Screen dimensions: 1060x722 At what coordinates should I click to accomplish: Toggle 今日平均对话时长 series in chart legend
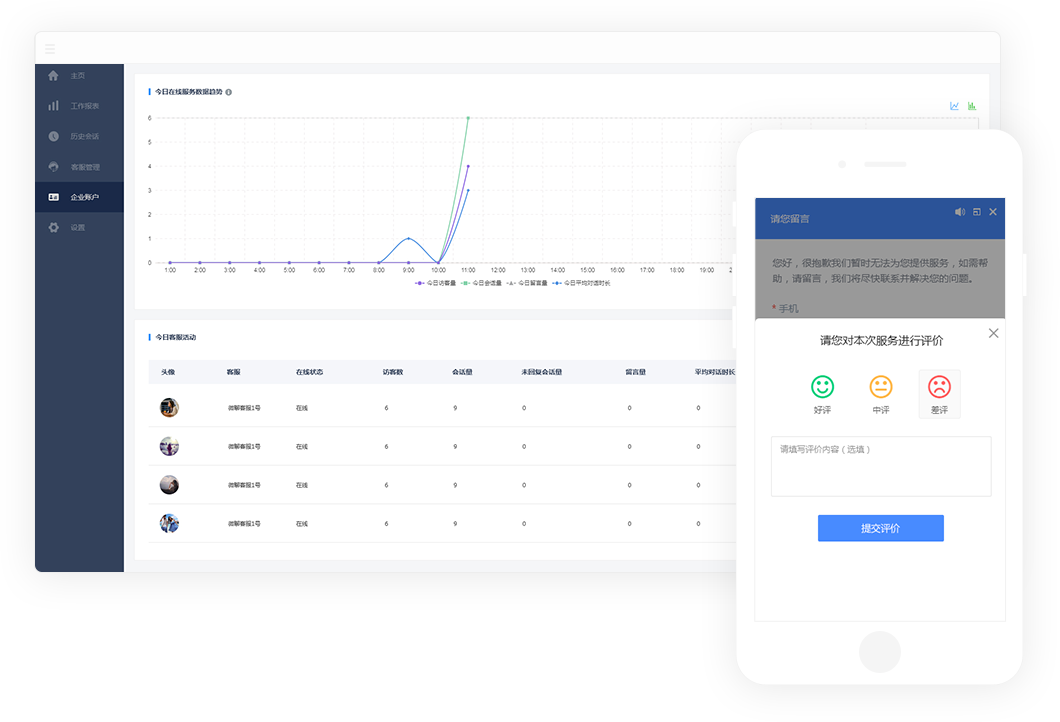pyautogui.click(x=581, y=283)
